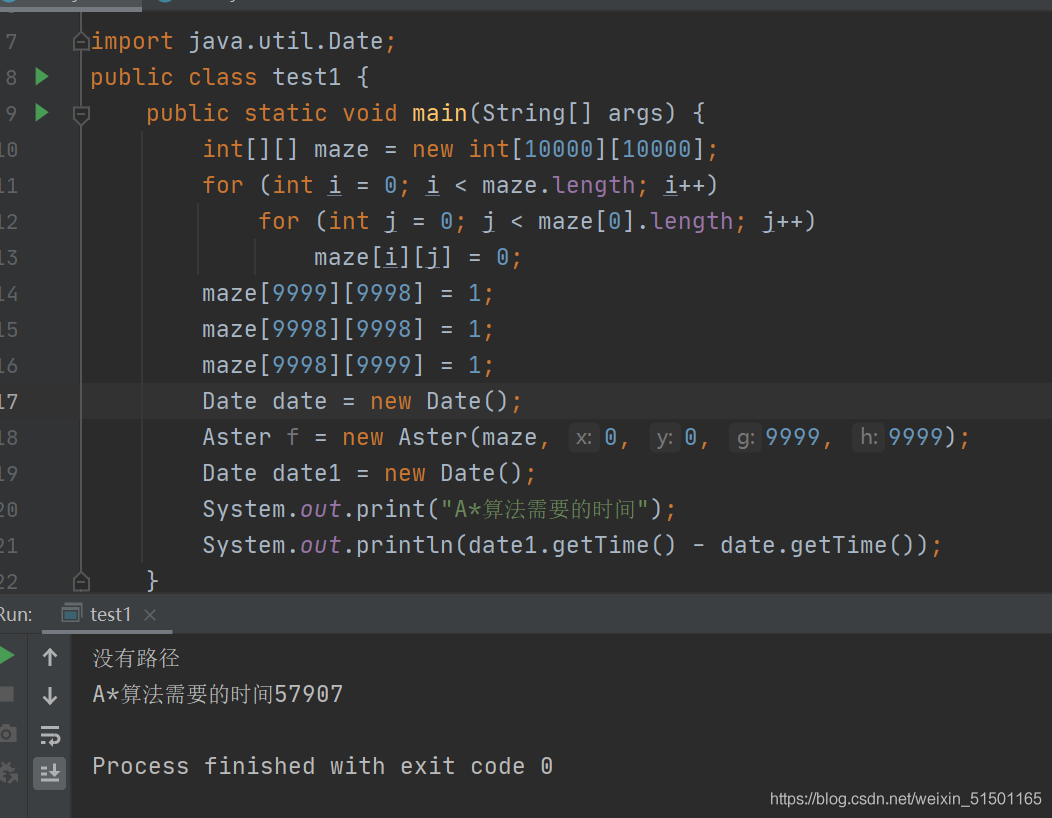Viewport: 1052px width, 818px height.
Task: Click the maze[9998][9999] = 1 statement
Action: click(348, 365)
